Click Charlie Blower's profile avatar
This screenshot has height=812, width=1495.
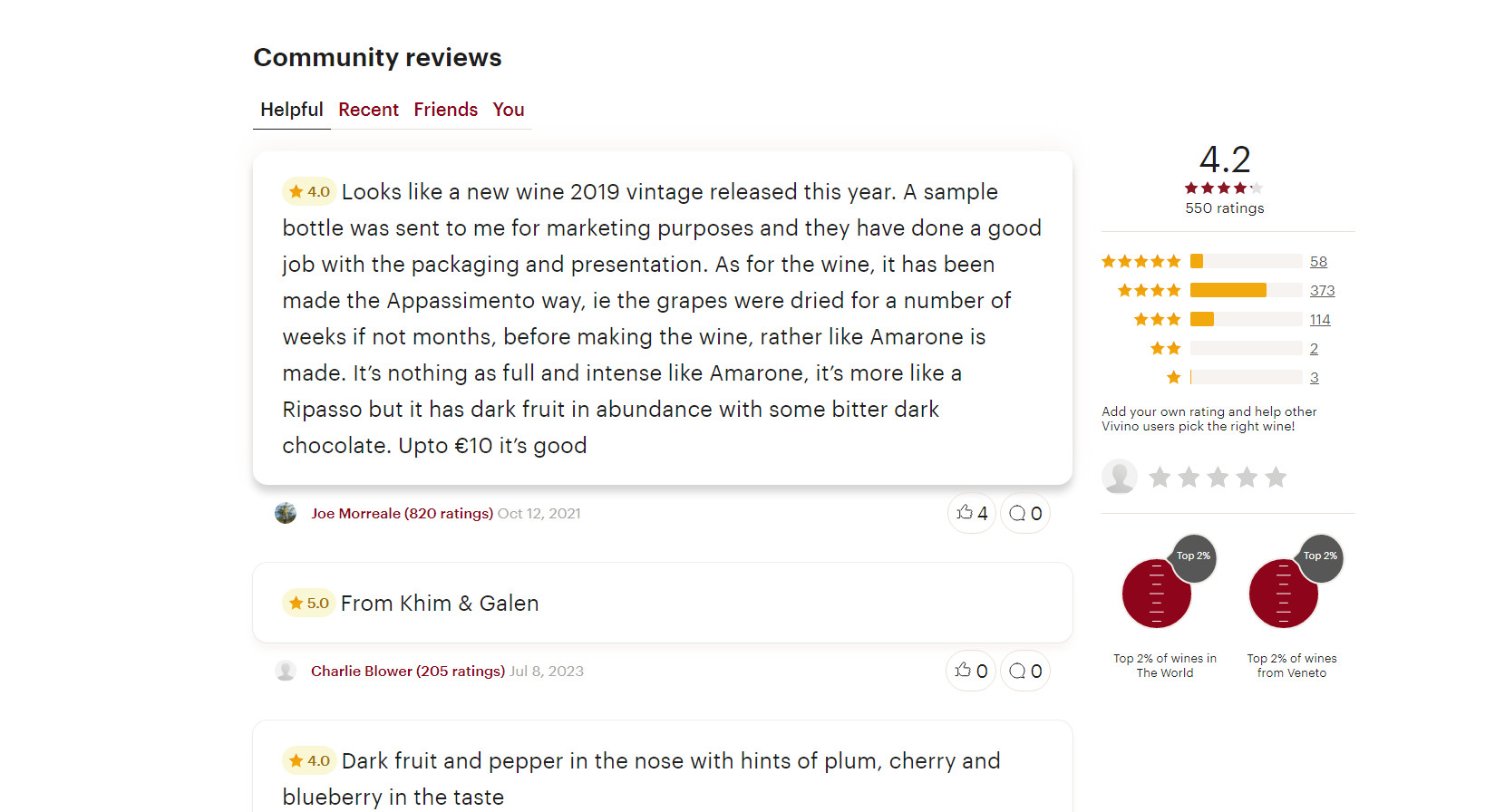click(x=286, y=671)
